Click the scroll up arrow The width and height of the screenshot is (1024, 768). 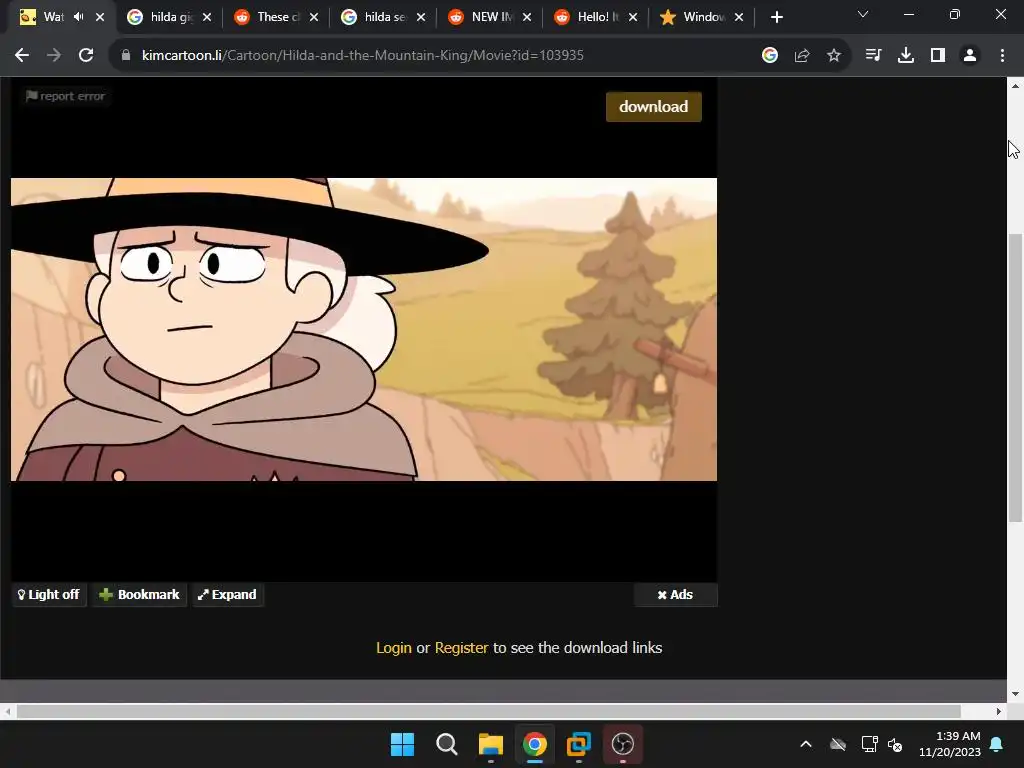pos(1015,86)
